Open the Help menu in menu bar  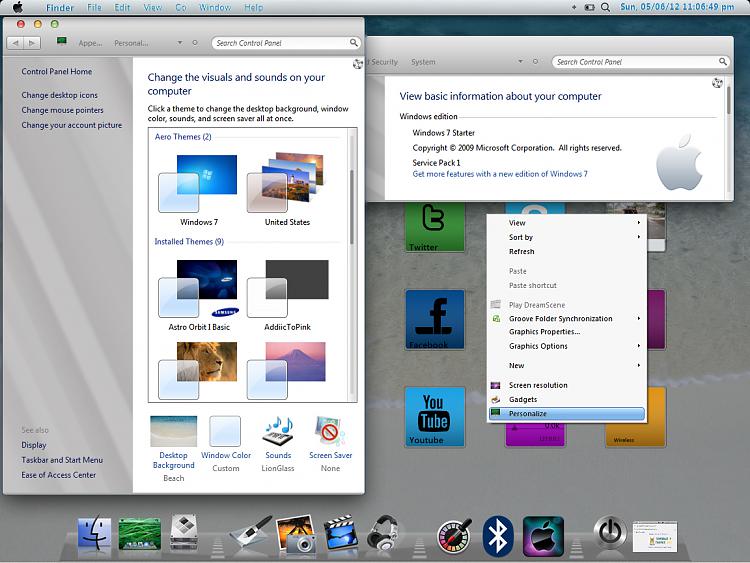pos(254,8)
